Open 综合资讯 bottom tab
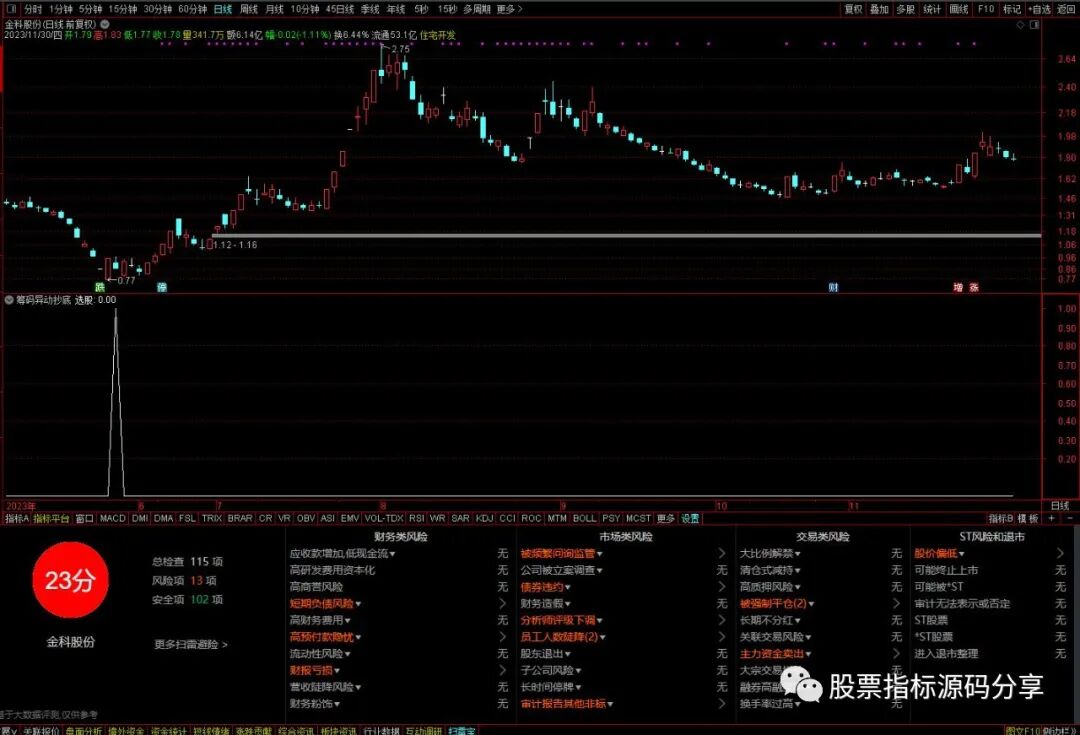Image resolution: width=1080 pixels, height=735 pixels. 297,730
